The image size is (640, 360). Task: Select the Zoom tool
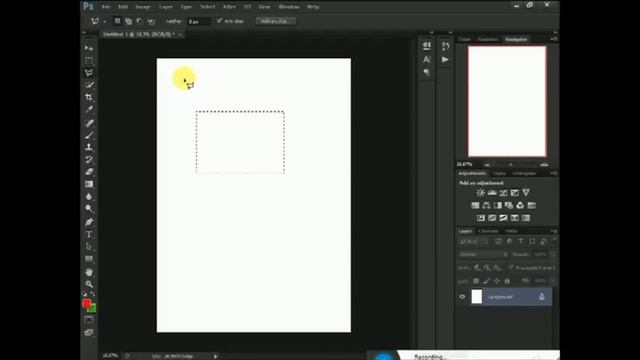click(x=89, y=284)
